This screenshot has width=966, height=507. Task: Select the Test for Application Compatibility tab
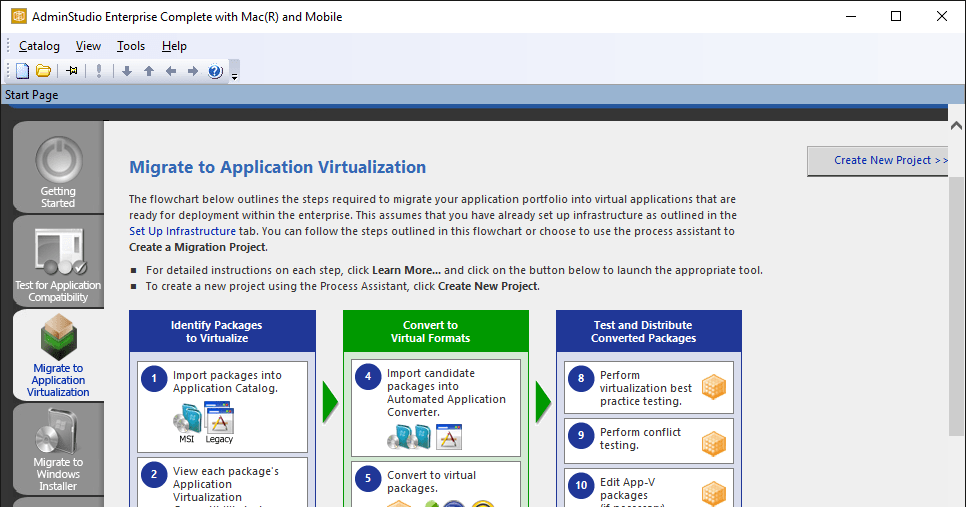[x=58, y=262]
